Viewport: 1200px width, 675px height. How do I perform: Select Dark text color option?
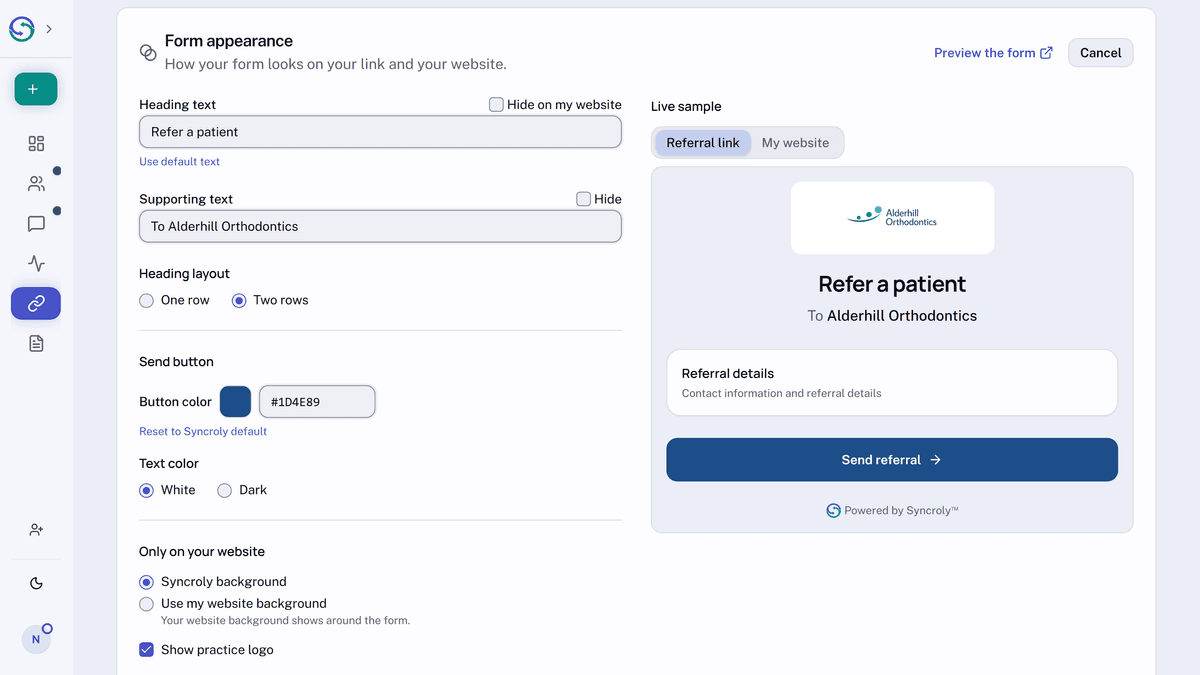click(x=225, y=490)
